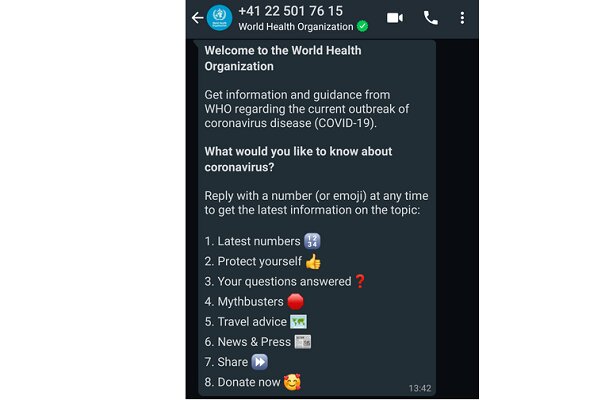The height and width of the screenshot is (400, 601).
Task: Click the 1234 numbers emoji
Action: [312, 241]
